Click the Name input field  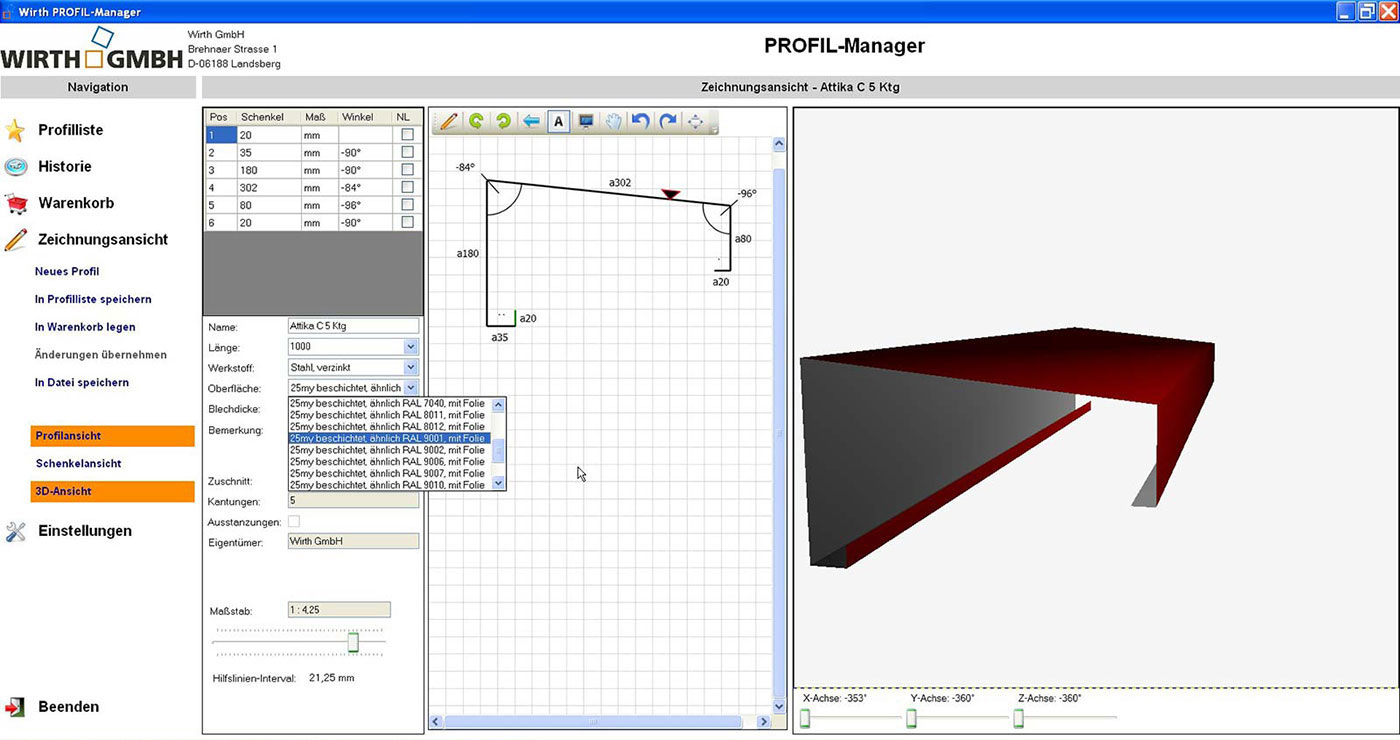pos(353,326)
